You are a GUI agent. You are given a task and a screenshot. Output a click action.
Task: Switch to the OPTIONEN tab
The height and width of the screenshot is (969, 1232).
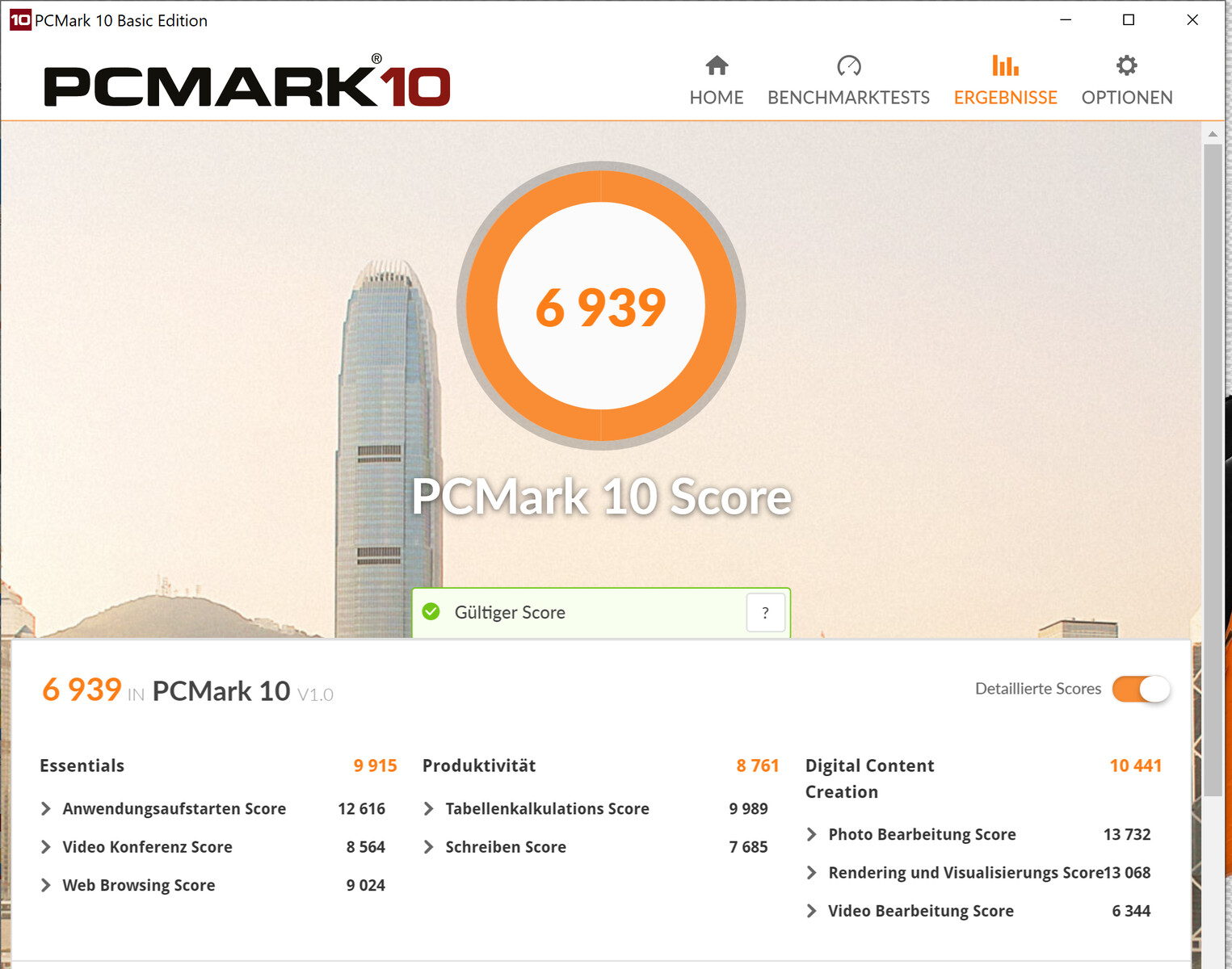(1127, 98)
